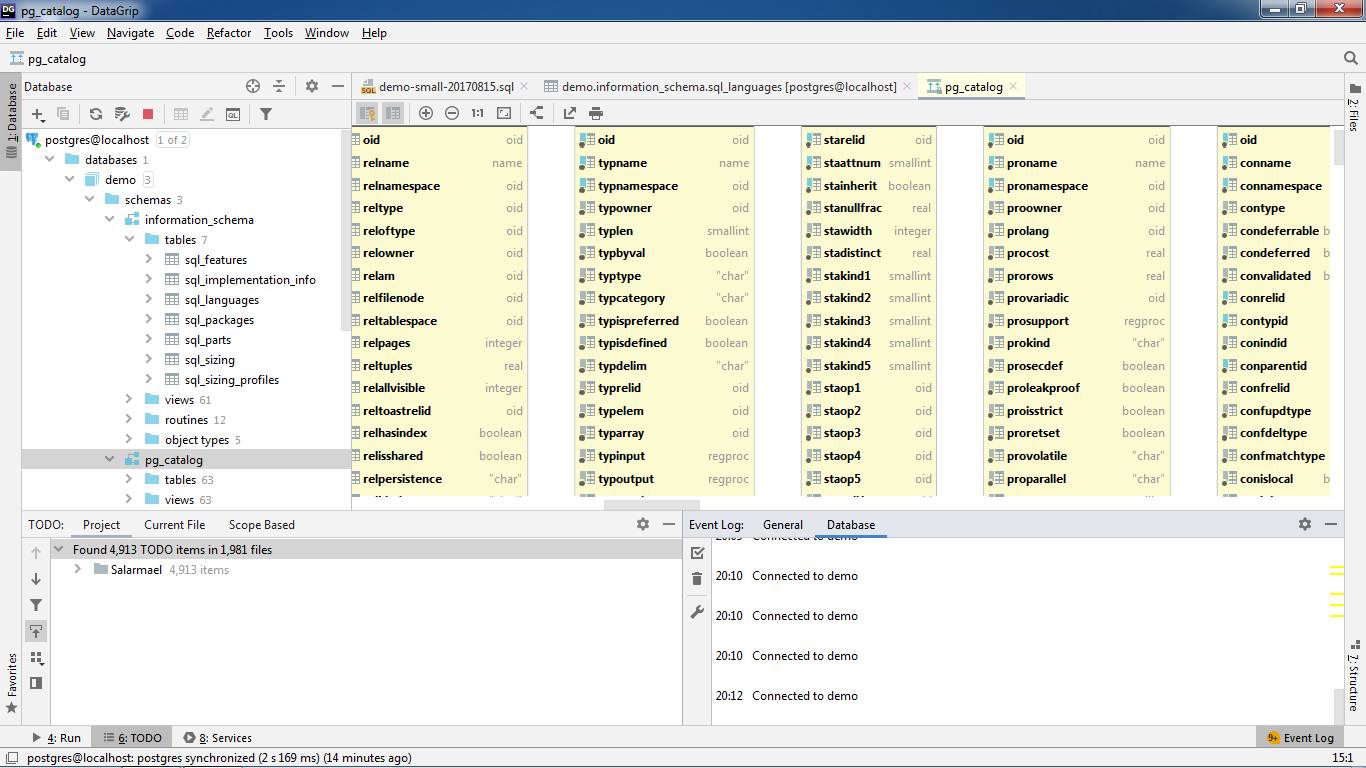Click the Open Console QL icon
1366x768 pixels.
click(x=233, y=114)
